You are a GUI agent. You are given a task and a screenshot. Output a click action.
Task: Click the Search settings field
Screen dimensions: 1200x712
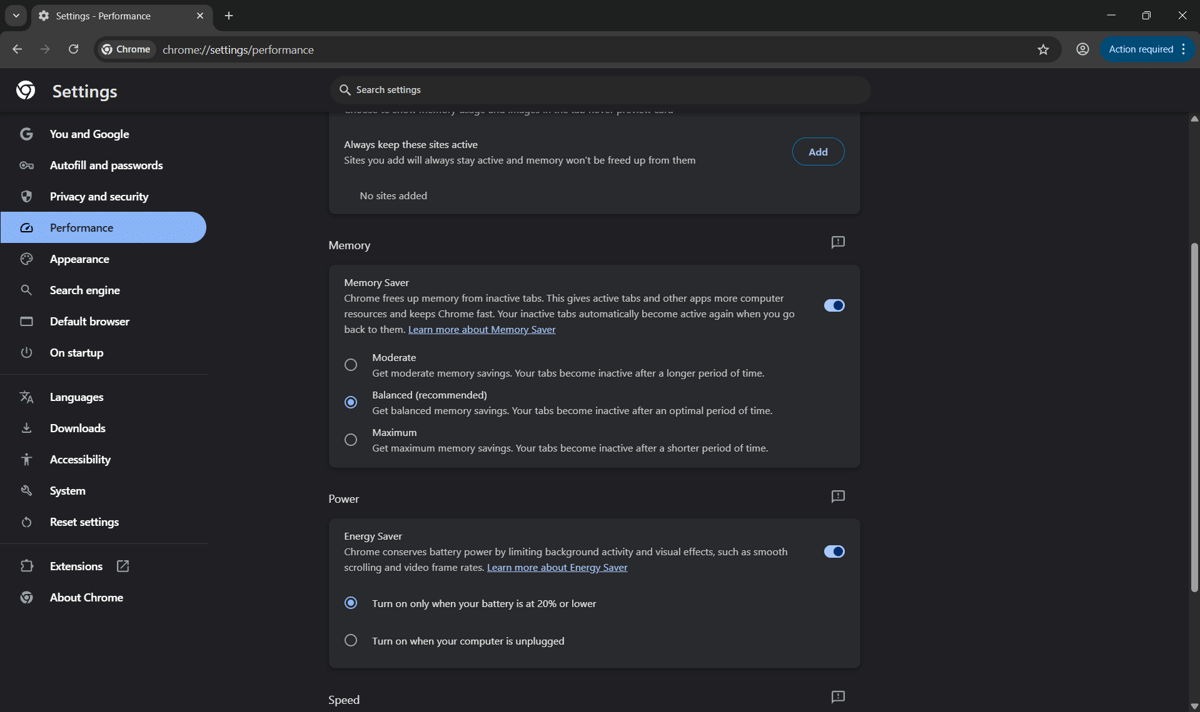coord(600,90)
